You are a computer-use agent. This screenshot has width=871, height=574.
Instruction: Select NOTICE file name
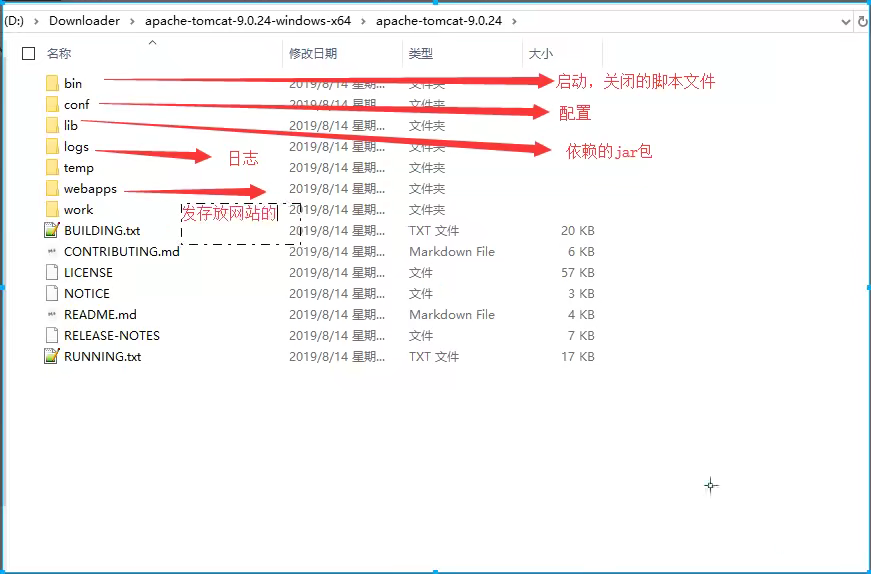[x=87, y=293]
